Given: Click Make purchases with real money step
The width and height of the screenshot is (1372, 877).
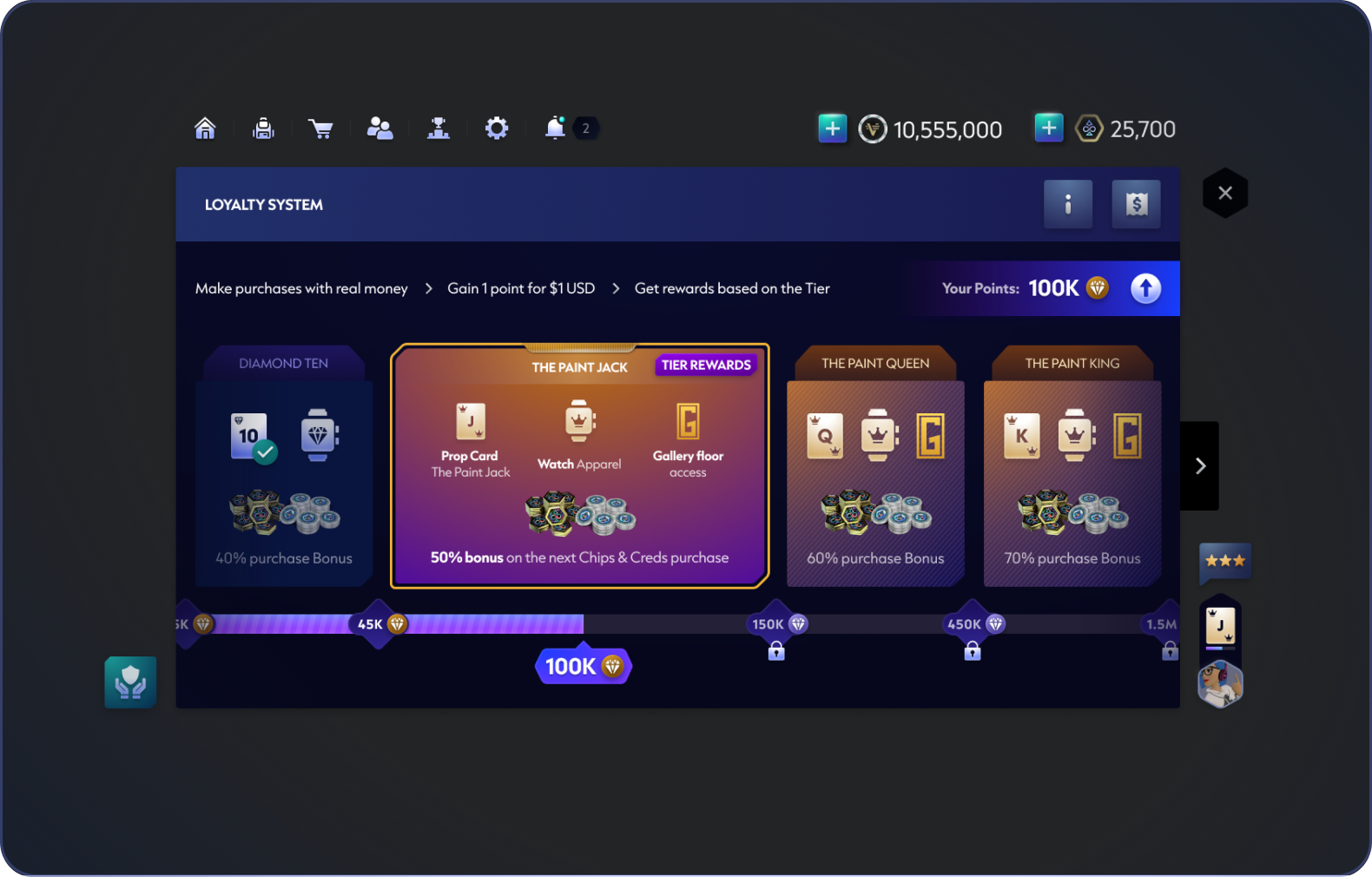Looking at the screenshot, I should tap(301, 288).
